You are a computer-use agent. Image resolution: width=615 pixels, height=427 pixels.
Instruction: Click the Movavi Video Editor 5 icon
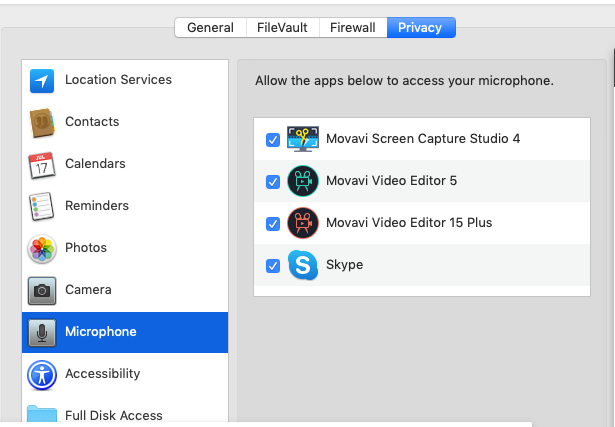pyautogui.click(x=303, y=181)
